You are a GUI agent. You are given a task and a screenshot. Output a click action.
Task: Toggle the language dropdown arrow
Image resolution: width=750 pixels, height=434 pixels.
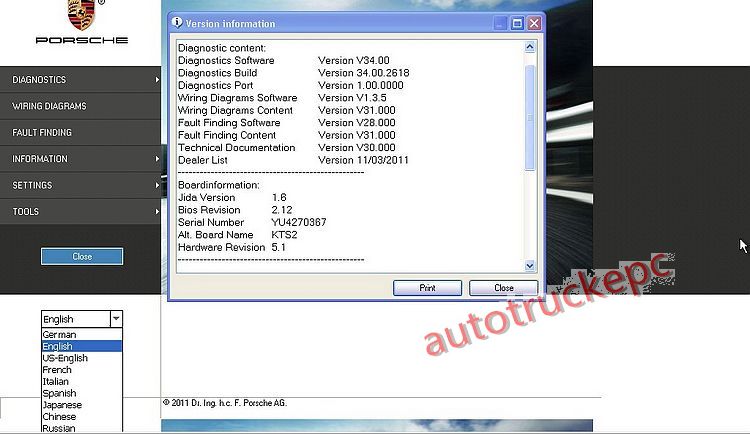coord(116,319)
